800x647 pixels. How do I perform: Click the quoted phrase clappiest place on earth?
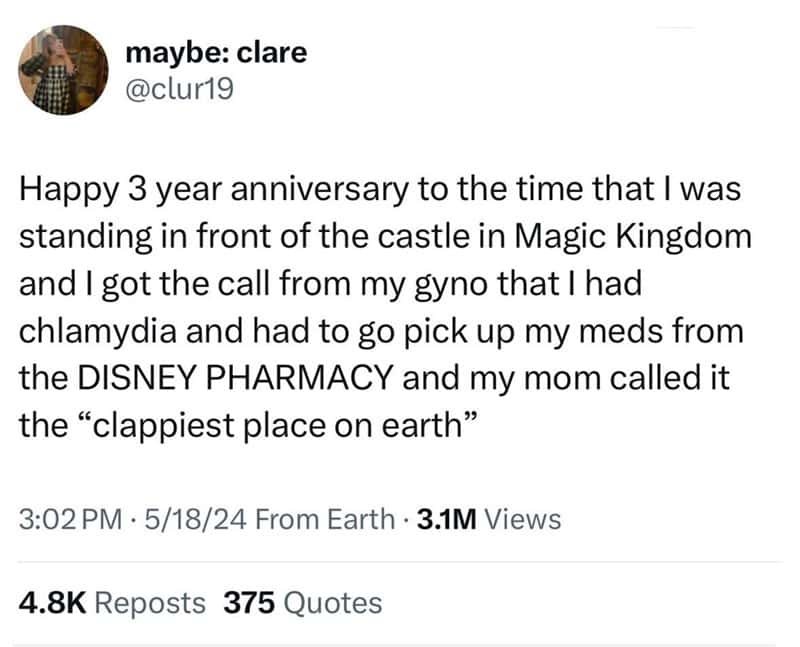coord(279,425)
